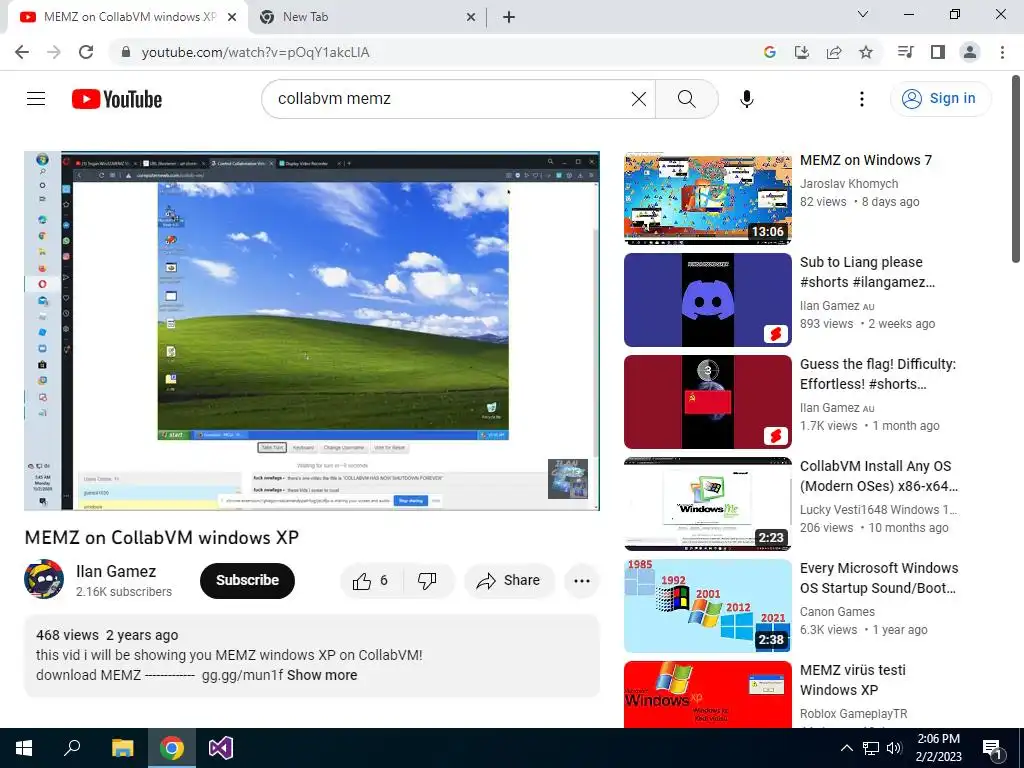Open YouTube settings three-dot menu

(x=861, y=99)
